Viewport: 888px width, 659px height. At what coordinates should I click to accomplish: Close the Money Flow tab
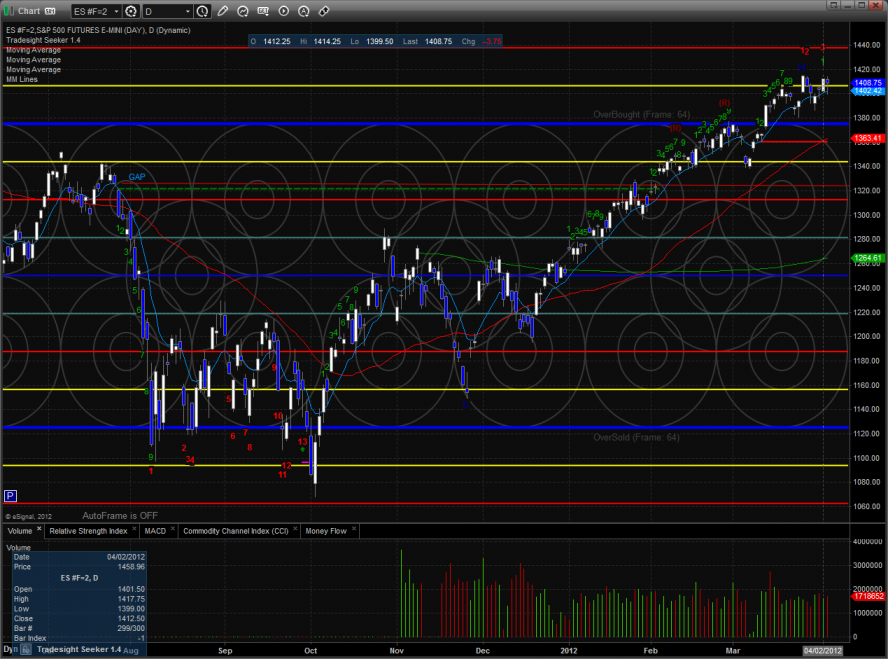354,530
